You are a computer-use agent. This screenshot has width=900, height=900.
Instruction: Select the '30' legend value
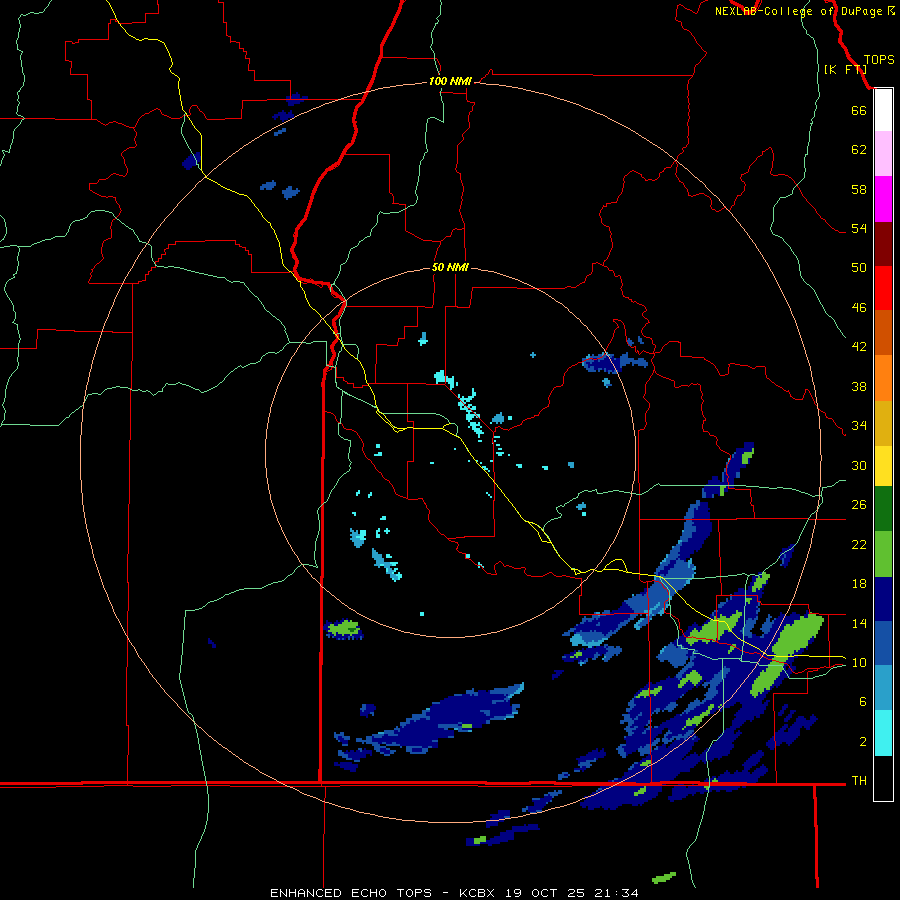[859, 465]
